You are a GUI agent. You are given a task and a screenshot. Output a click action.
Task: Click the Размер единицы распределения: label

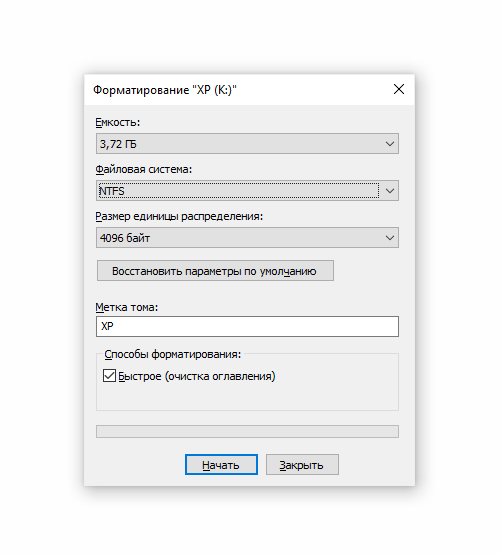(x=179, y=217)
